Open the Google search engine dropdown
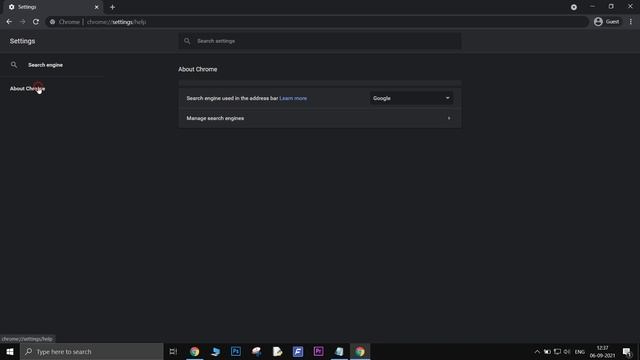The image size is (640, 360). (411, 98)
